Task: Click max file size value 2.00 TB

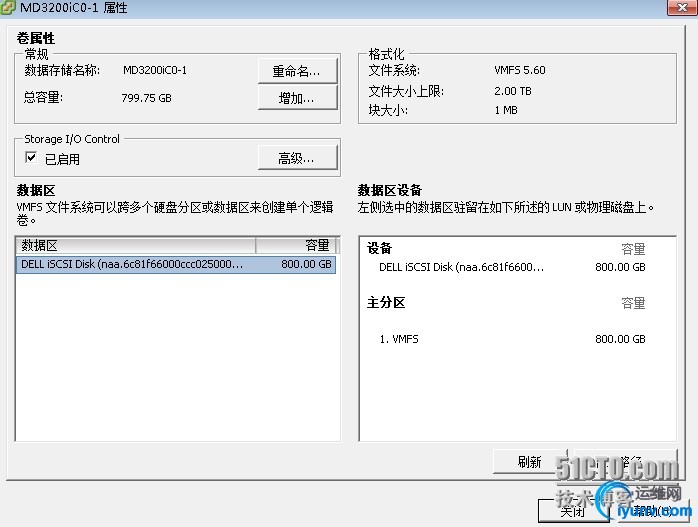Action: coord(513,91)
